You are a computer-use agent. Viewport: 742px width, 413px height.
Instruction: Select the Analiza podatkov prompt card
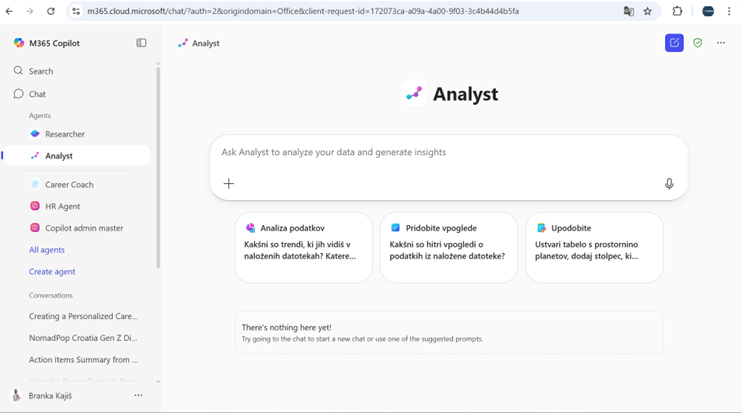[304, 247]
